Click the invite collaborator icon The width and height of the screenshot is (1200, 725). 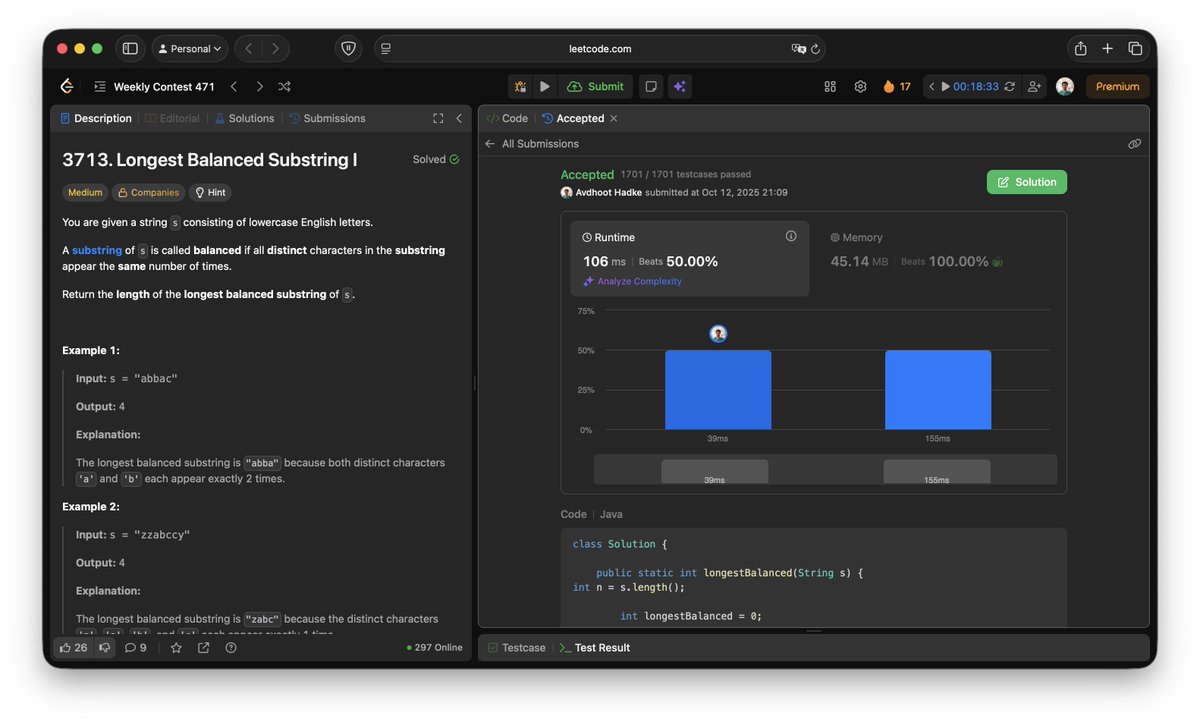1034,87
